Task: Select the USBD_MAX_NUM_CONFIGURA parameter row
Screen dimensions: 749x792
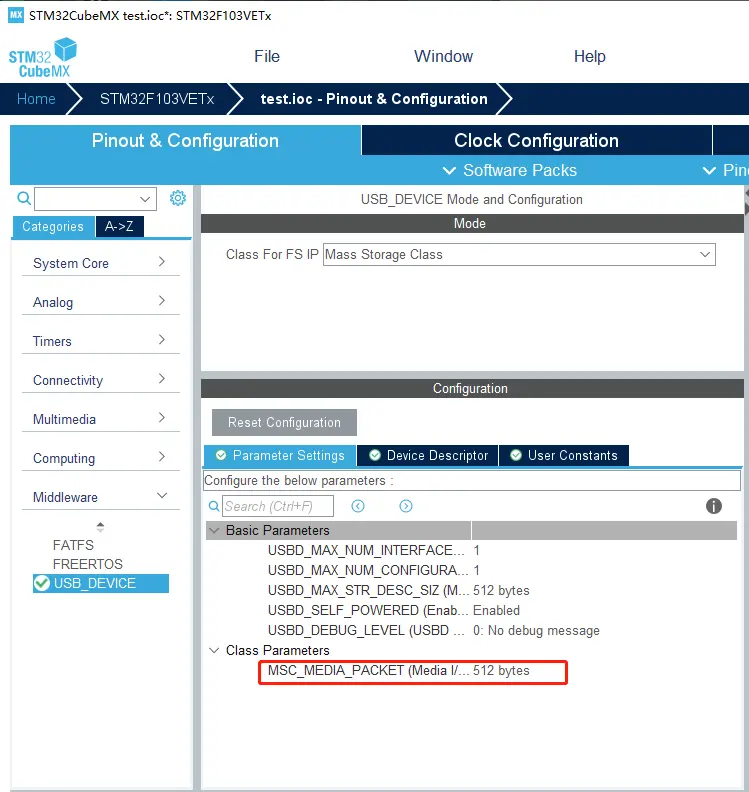Action: (x=471, y=570)
